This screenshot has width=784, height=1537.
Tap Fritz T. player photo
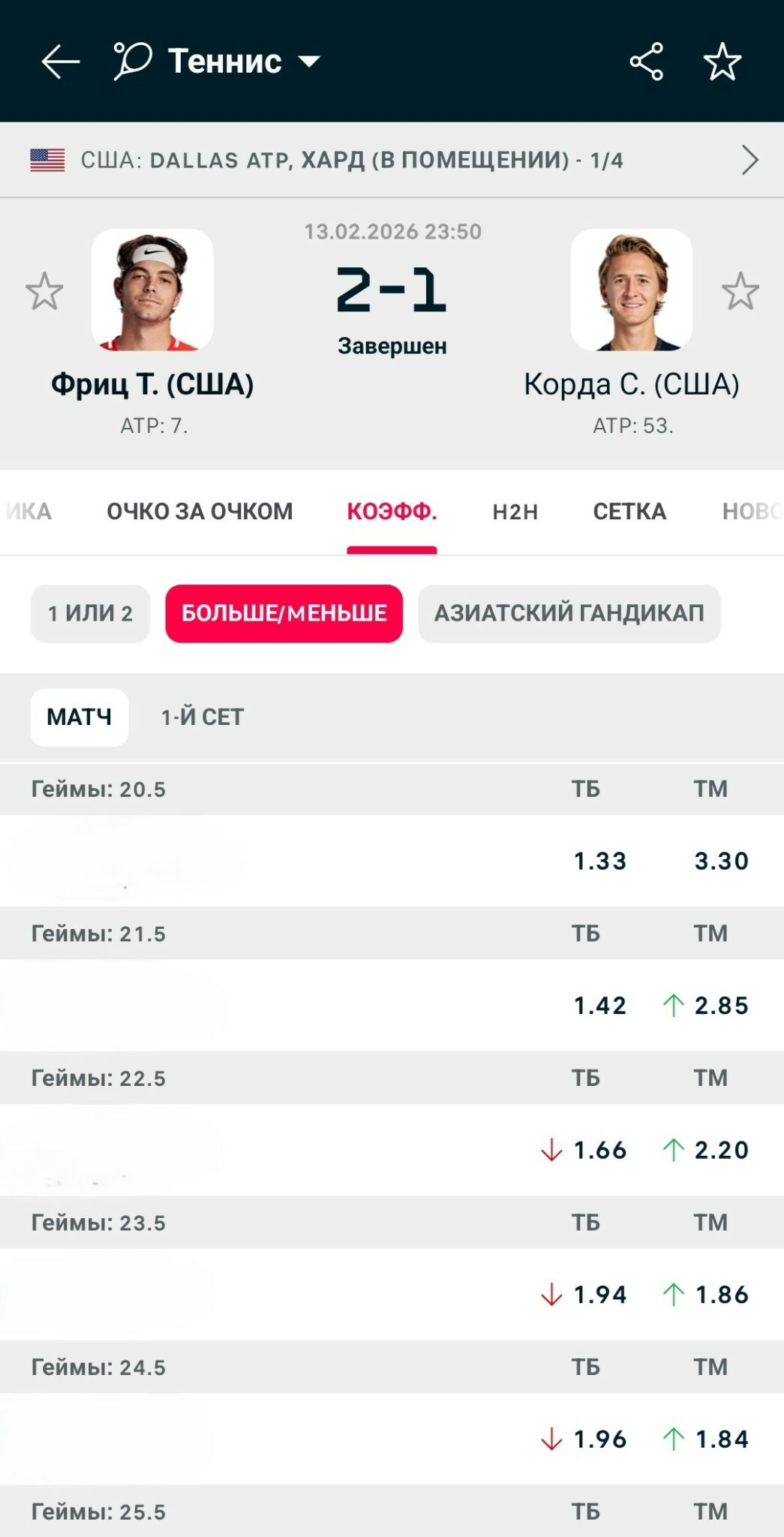pyautogui.click(x=152, y=290)
